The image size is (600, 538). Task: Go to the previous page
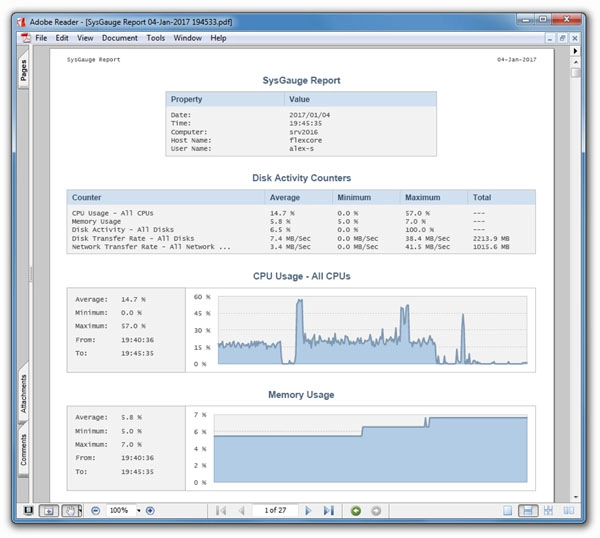point(241,510)
